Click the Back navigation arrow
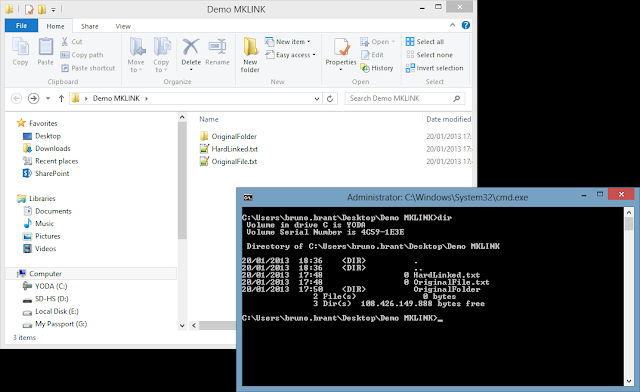The image size is (640, 392). click(x=16, y=98)
